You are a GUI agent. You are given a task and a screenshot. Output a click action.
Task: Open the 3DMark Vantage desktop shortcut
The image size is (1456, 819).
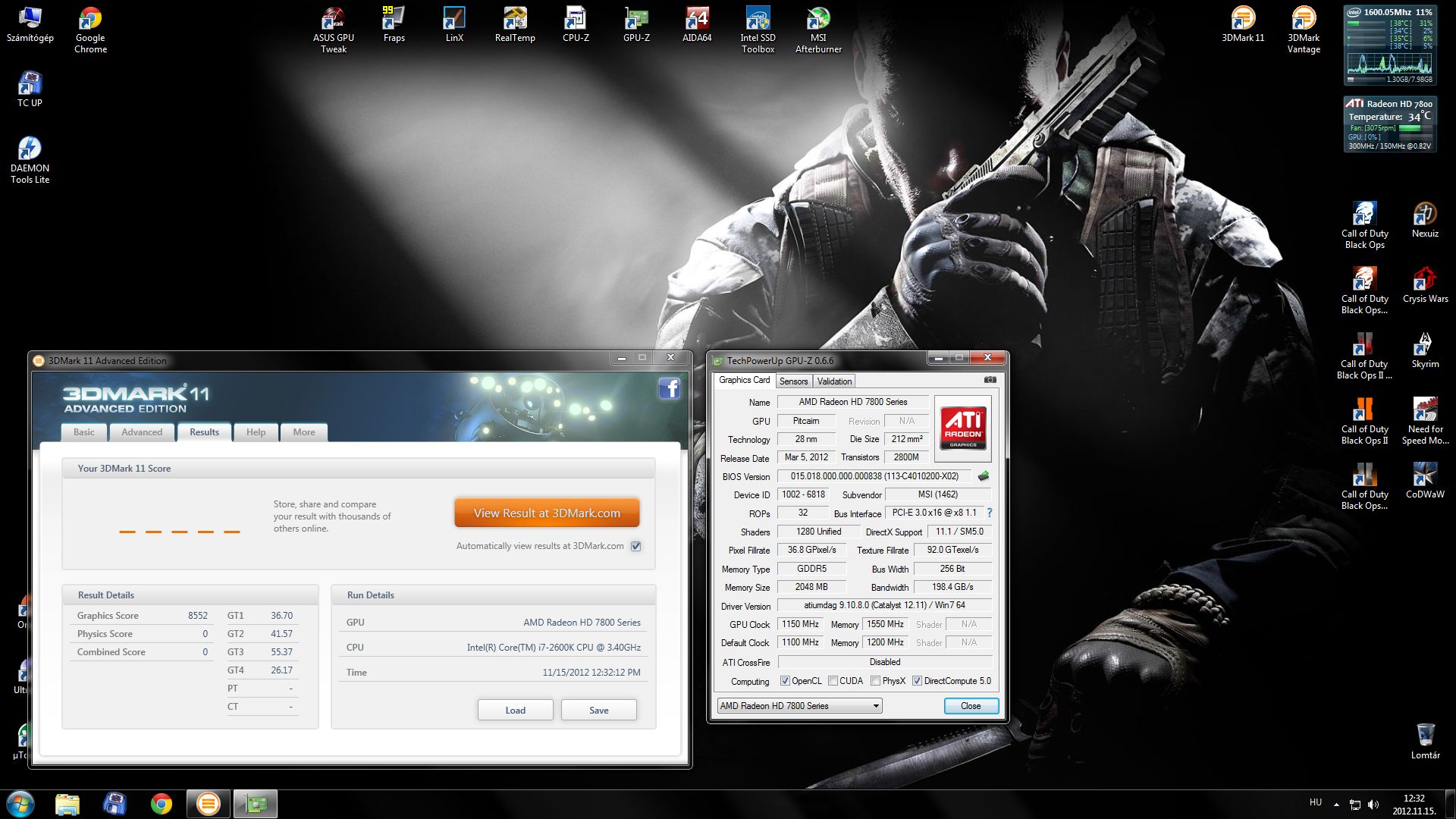point(1304,30)
